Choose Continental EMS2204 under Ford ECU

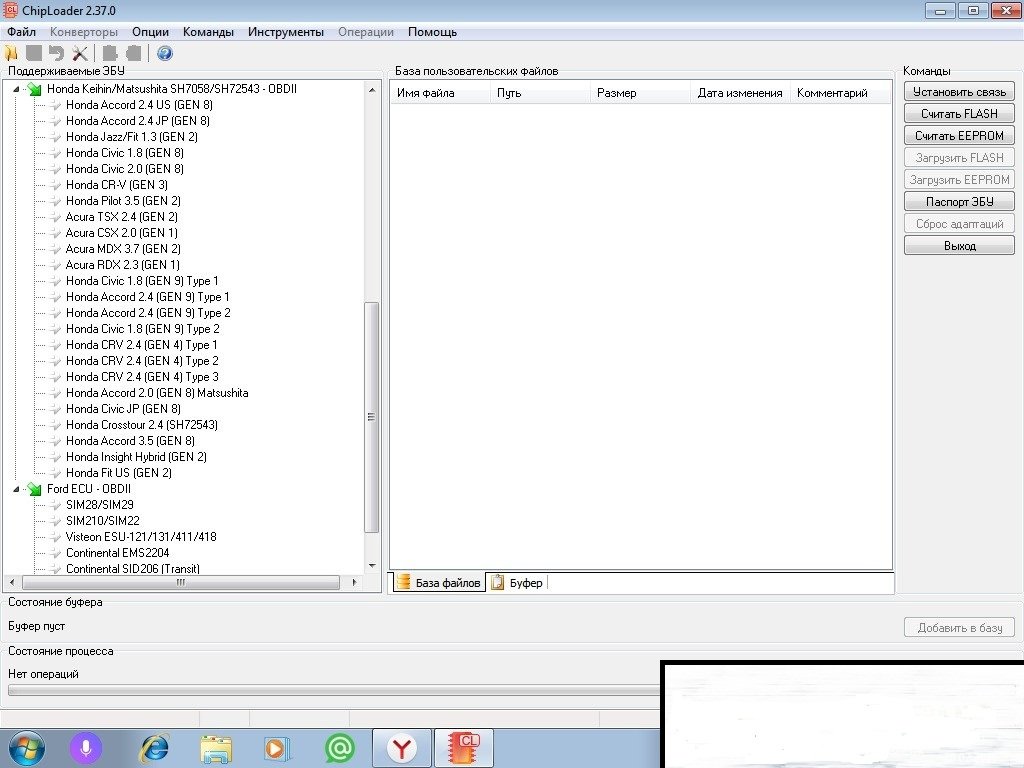click(x=117, y=553)
